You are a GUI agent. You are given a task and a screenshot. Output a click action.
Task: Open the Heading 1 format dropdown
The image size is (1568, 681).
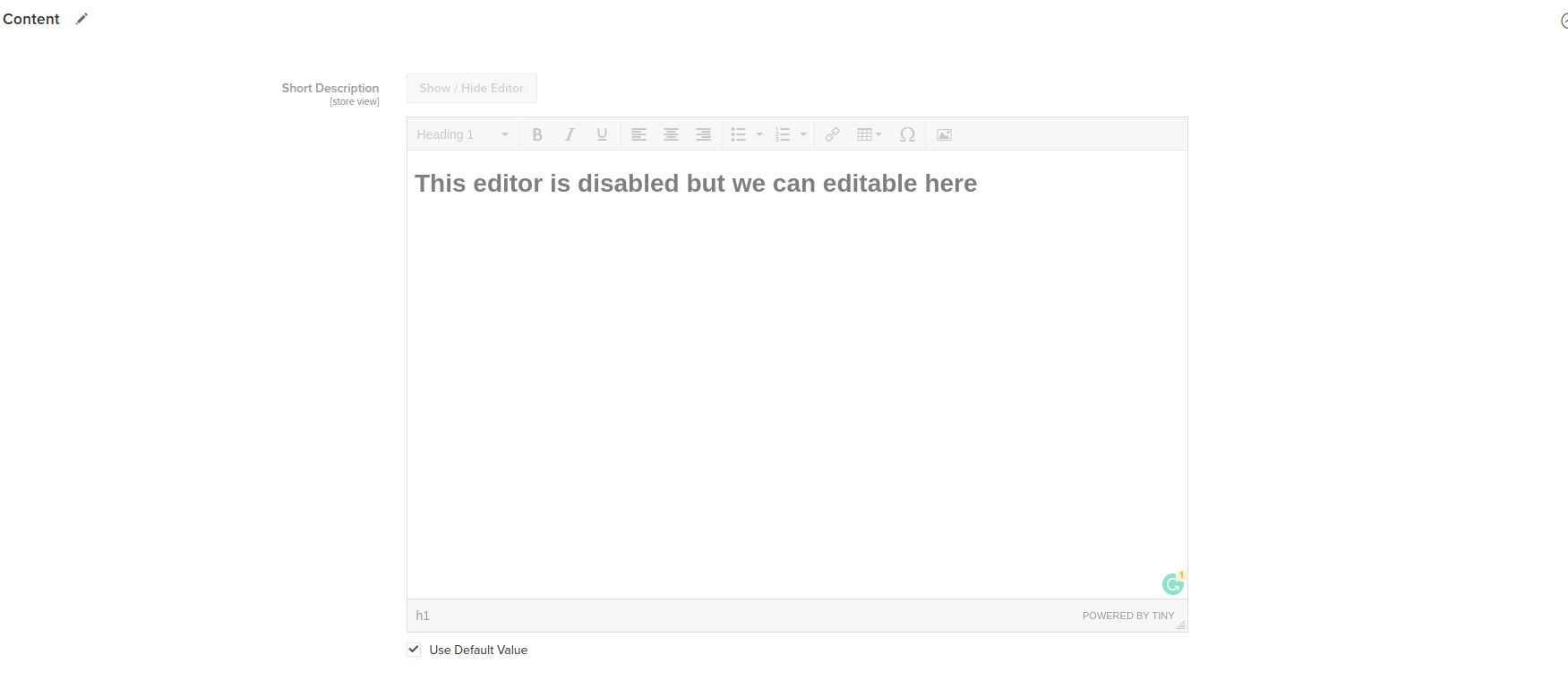coord(462,134)
